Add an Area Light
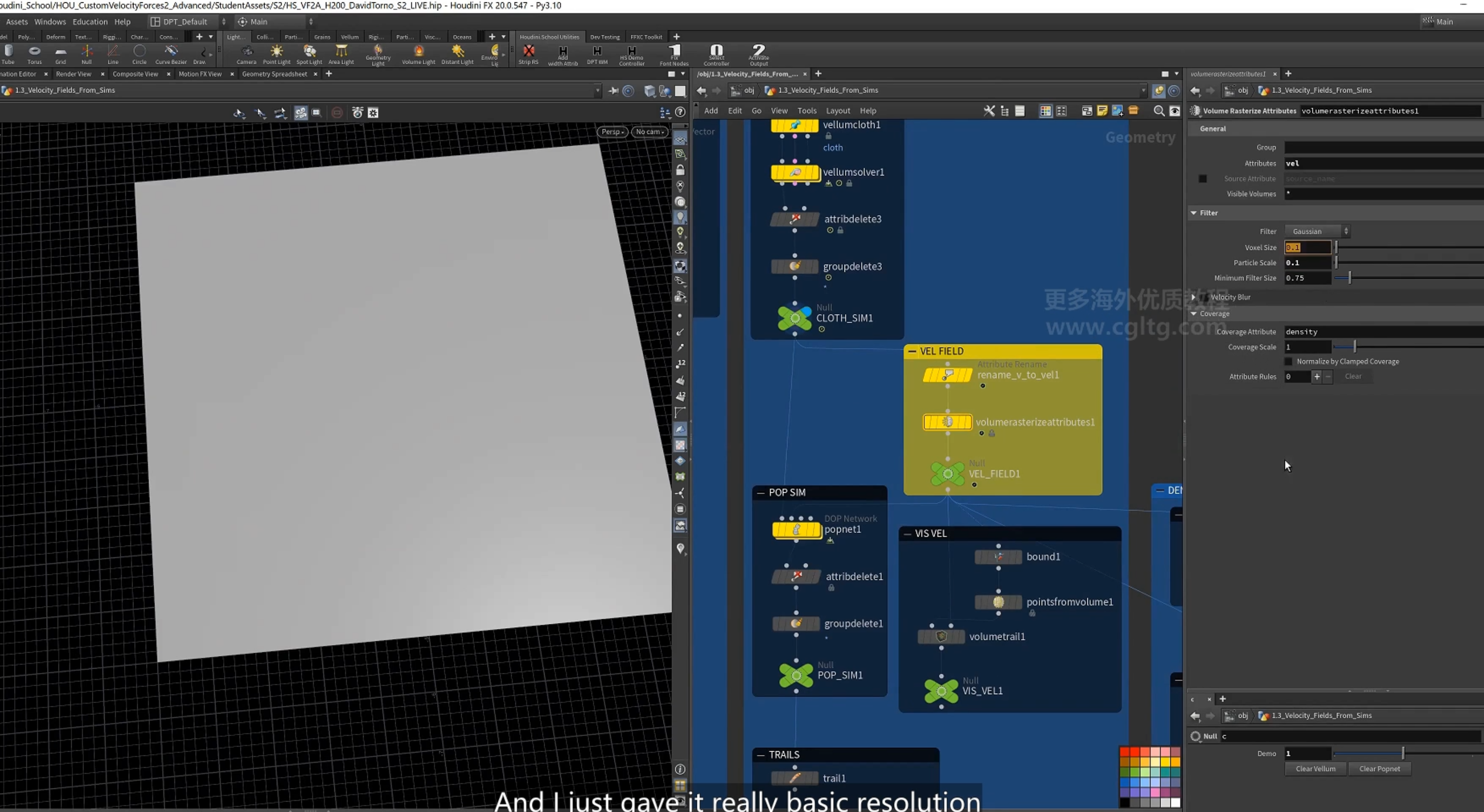 pyautogui.click(x=341, y=54)
